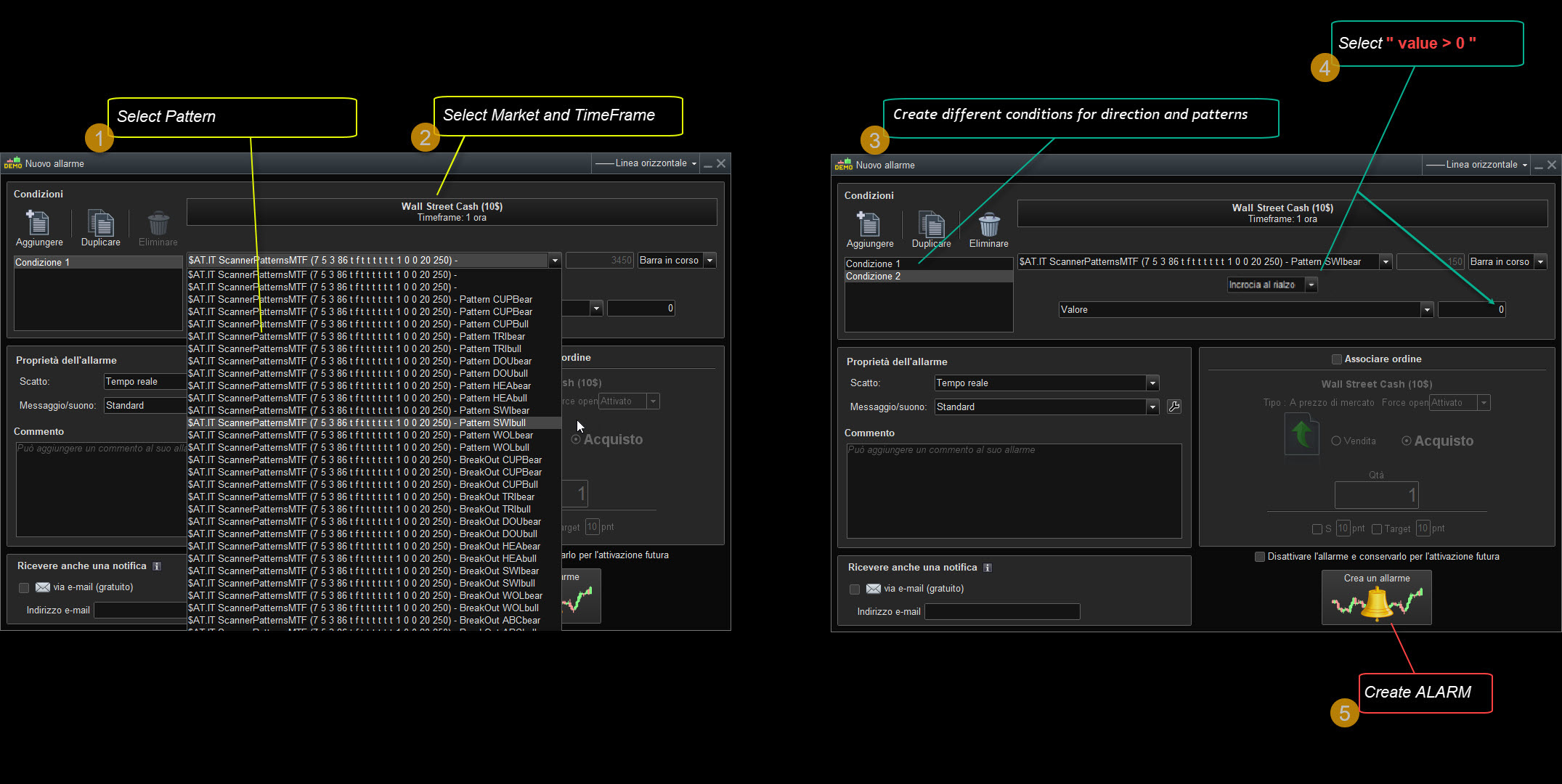Open Valore dropdown in right window
Screen dimensions: 1562x784
pos(1427,310)
